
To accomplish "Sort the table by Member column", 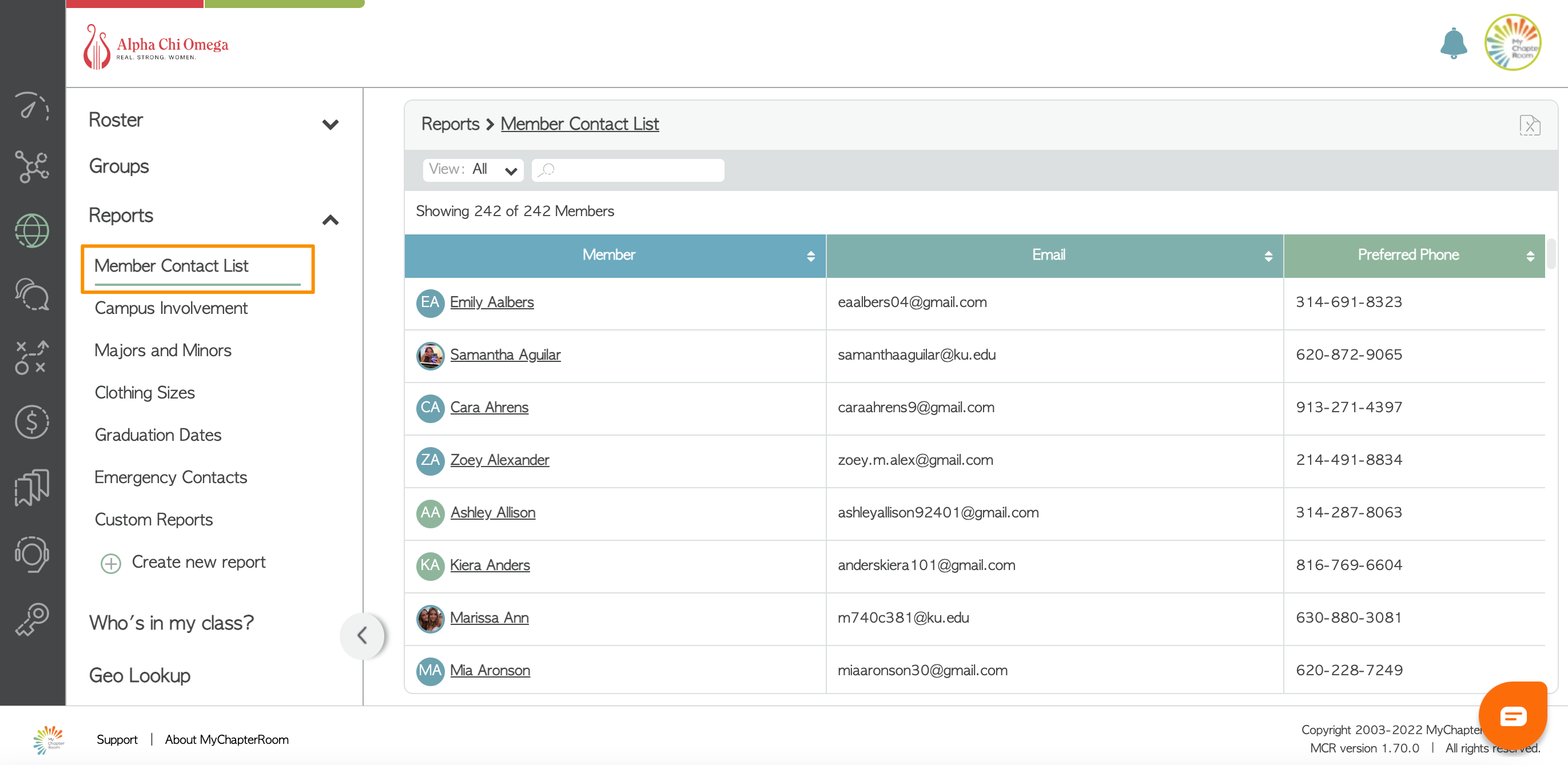I will (810, 256).
